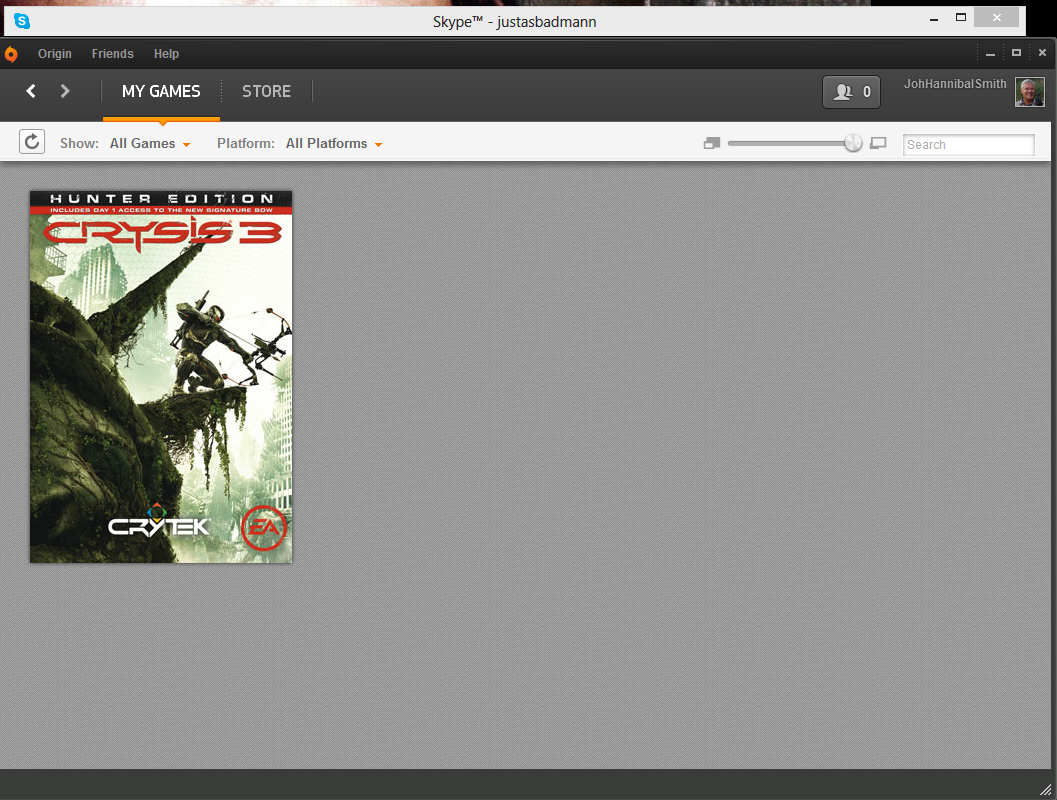The width and height of the screenshot is (1057, 800).
Task: Expand the All Platforms filter dropdown
Action: 334,144
